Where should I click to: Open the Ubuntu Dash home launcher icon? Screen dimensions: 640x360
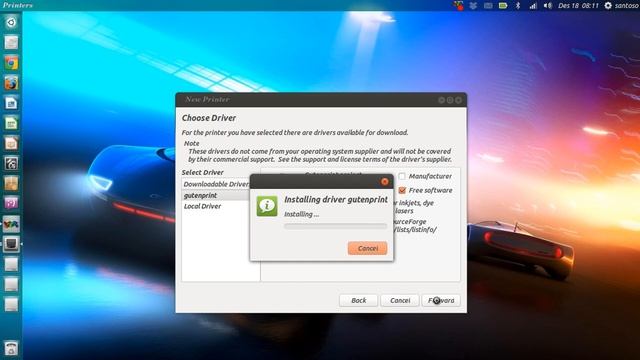11,22
